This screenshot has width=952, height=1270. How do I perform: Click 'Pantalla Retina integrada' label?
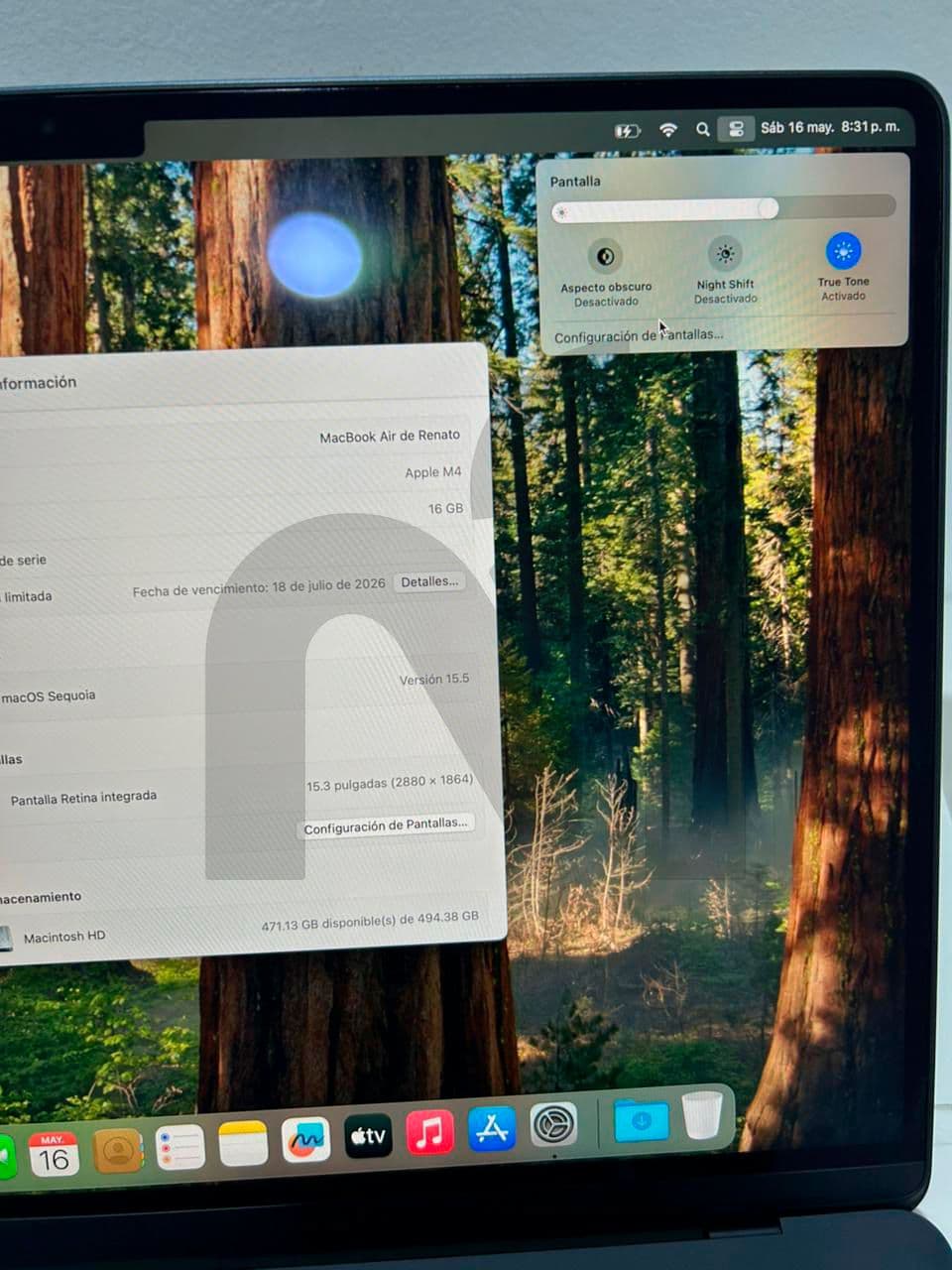point(83,797)
